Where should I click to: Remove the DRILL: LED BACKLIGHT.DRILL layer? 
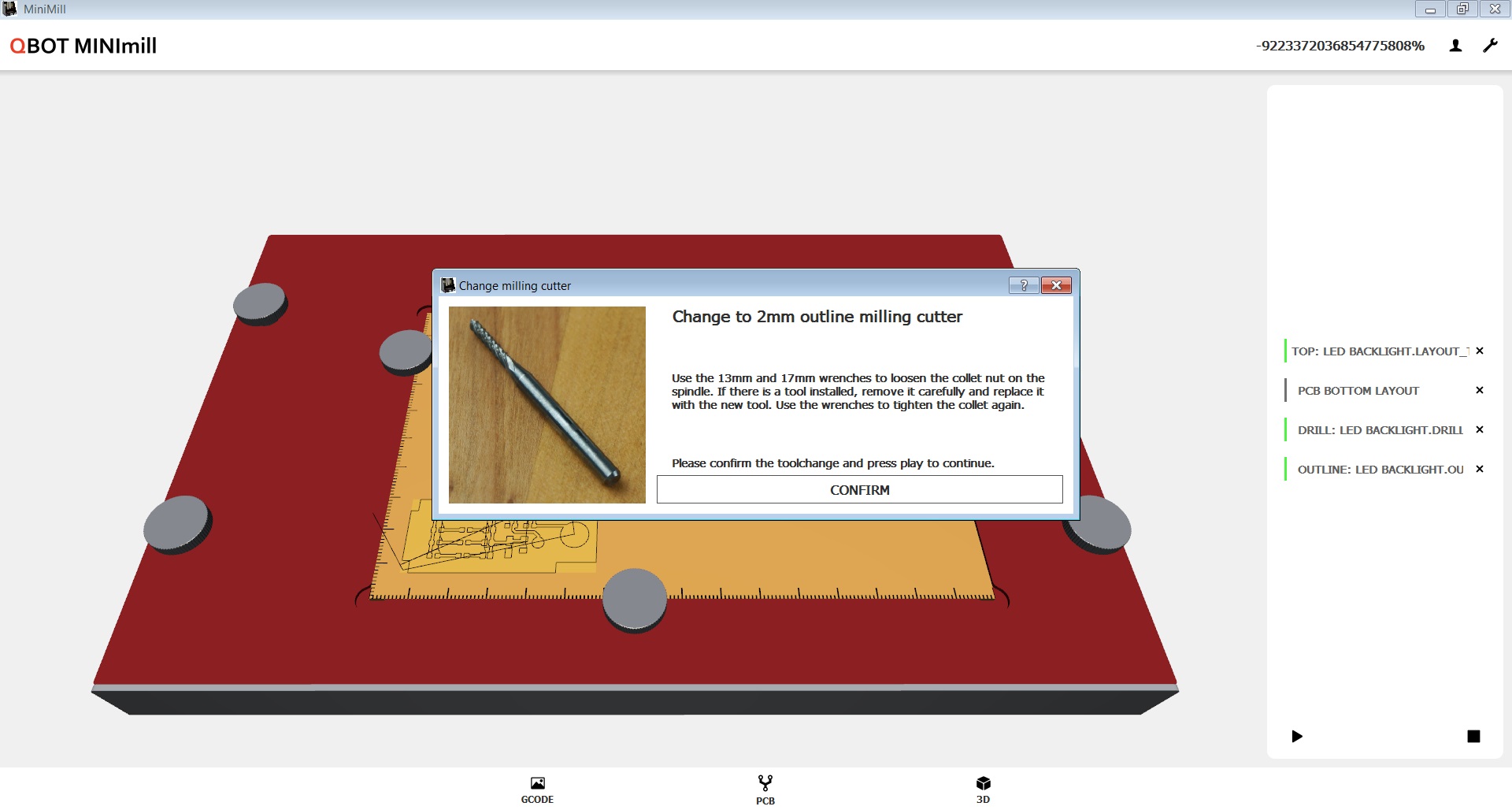(1480, 430)
